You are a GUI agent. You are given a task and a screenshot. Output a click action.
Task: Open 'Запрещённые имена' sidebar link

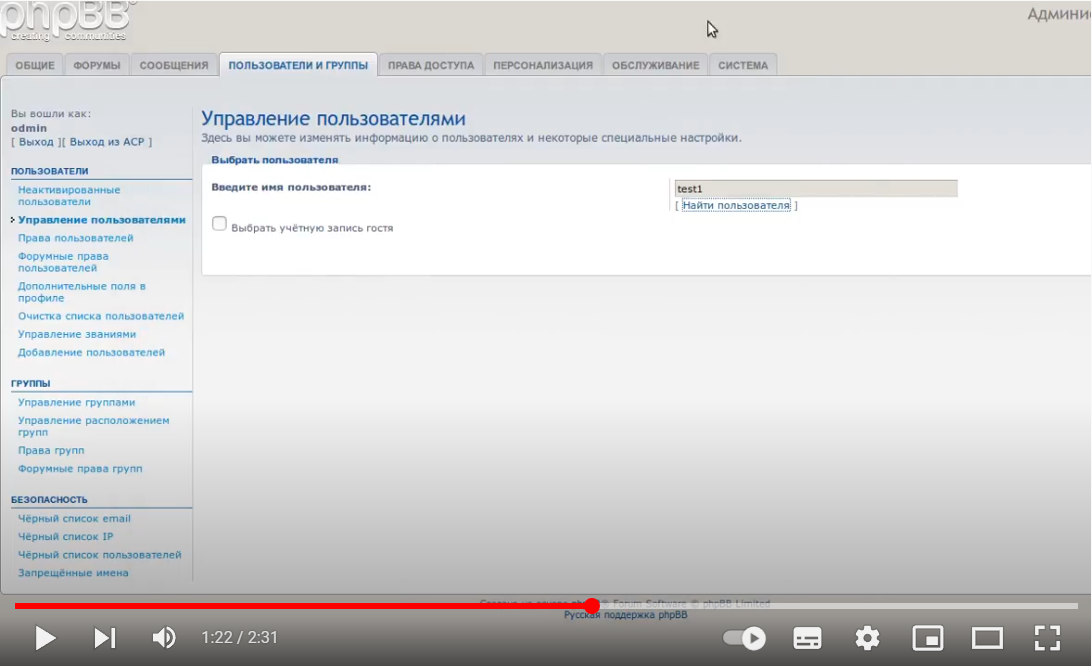click(x=73, y=573)
